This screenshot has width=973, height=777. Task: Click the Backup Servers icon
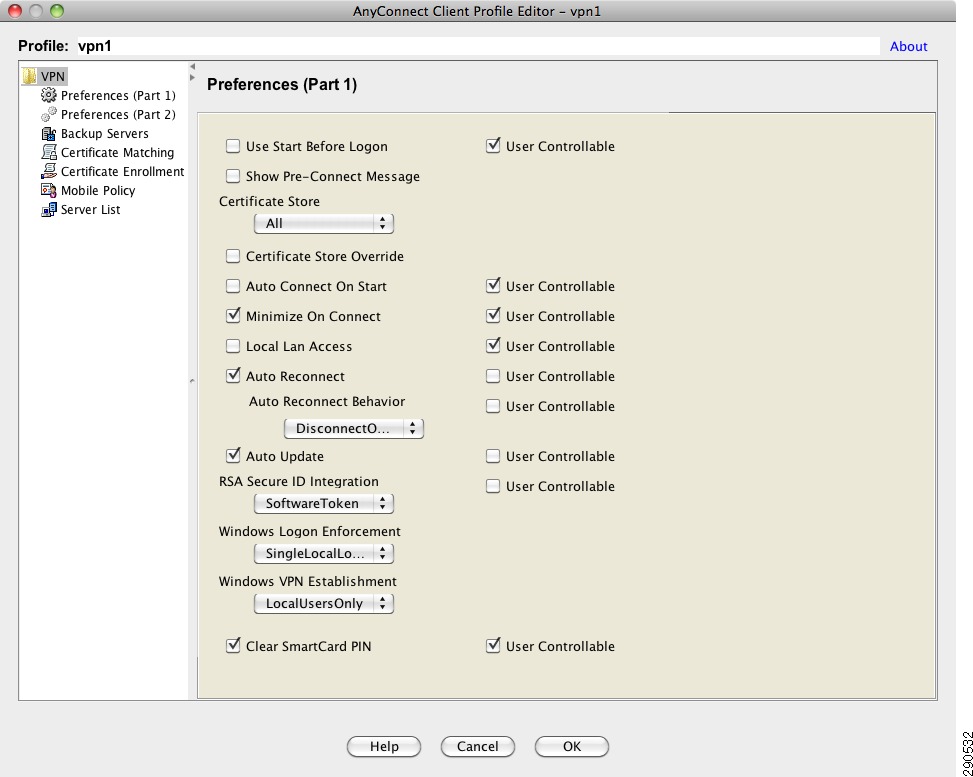pos(48,133)
